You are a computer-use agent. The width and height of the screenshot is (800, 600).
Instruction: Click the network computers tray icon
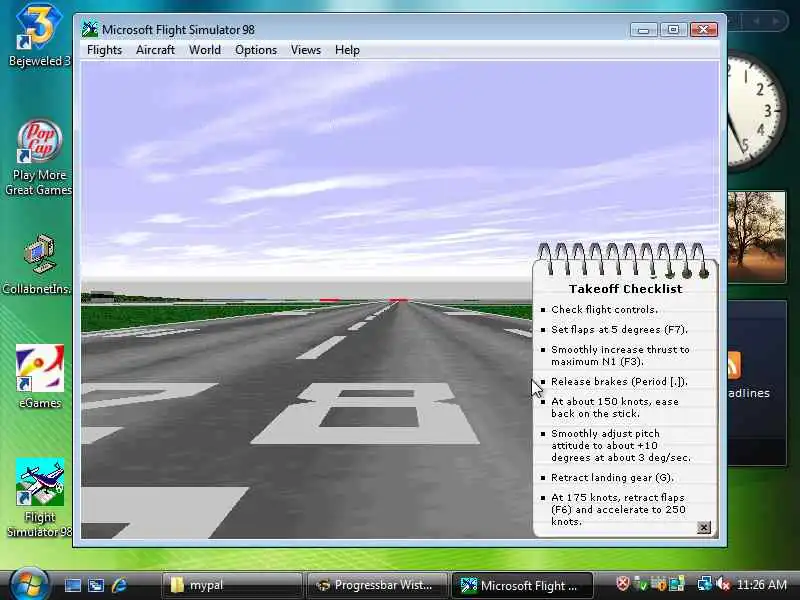coord(704,583)
